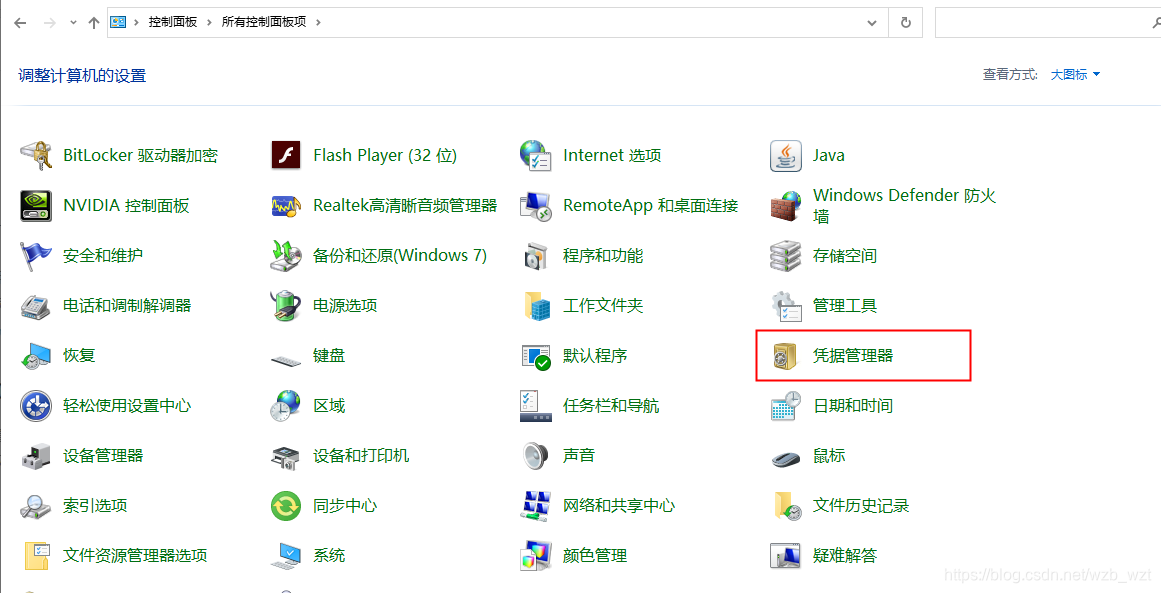Image resolution: width=1161 pixels, height=593 pixels.
Task: Open the 工作文件夹 icon
Action: (535, 306)
